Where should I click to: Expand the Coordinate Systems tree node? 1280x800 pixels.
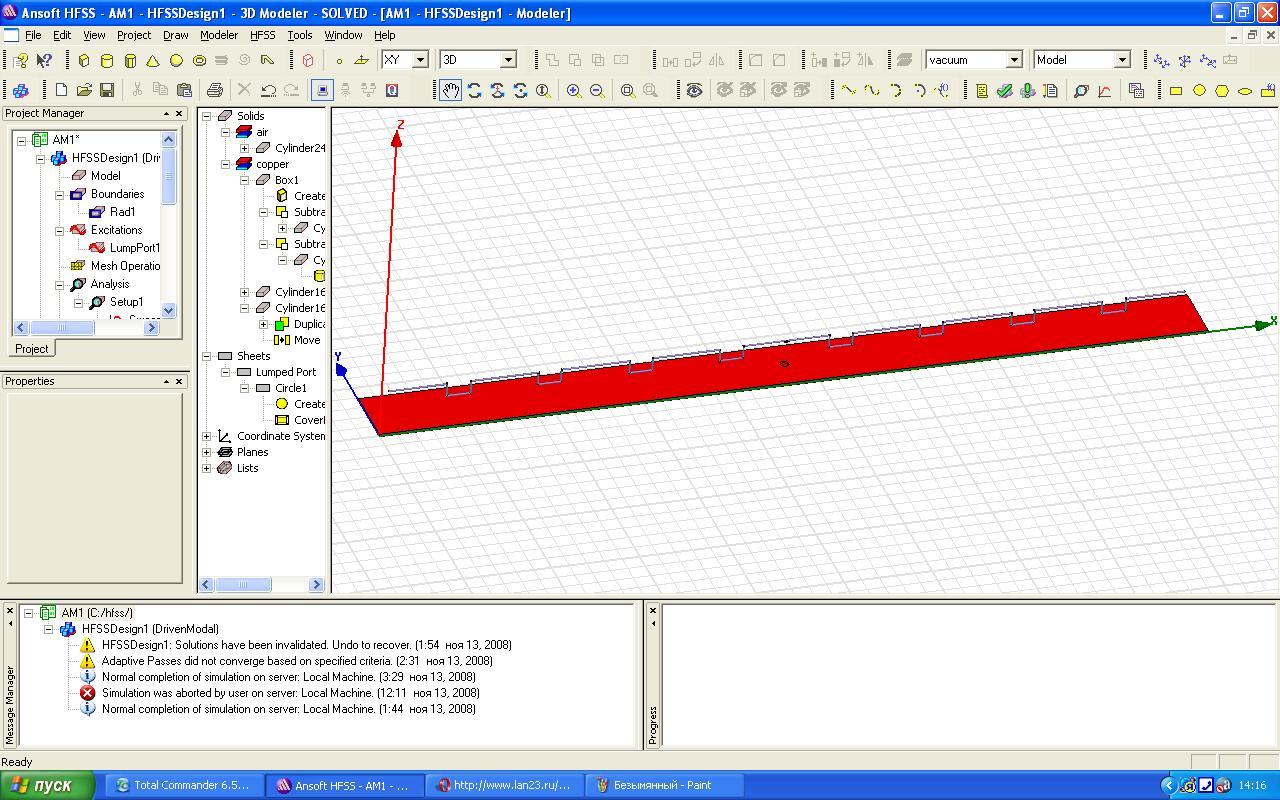pyautogui.click(x=207, y=436)
